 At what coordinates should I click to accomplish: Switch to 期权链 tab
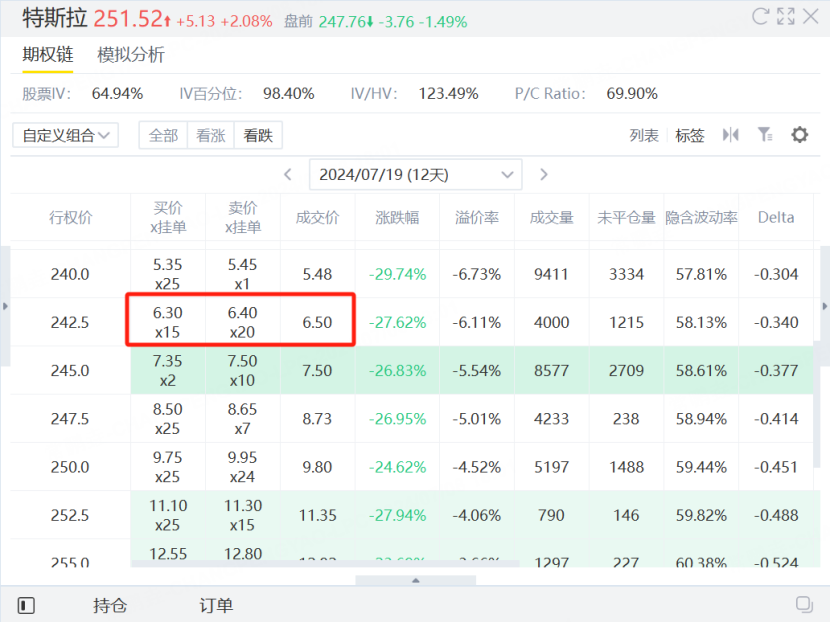48,55
